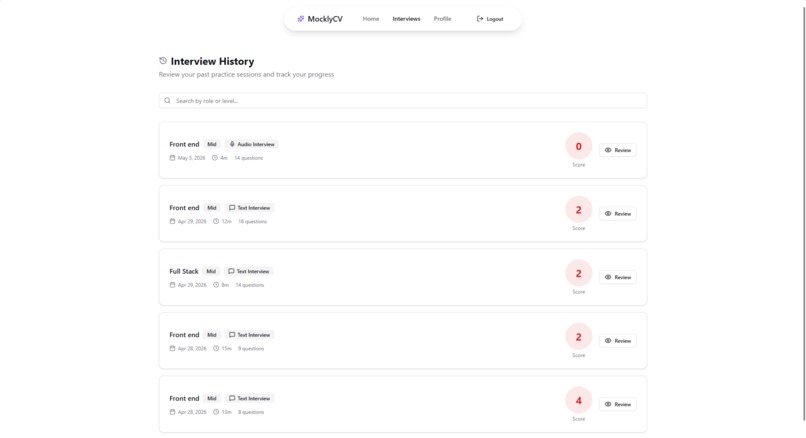
Task: Click 'Front end' title on the 13m card
Action: point(184,398)
